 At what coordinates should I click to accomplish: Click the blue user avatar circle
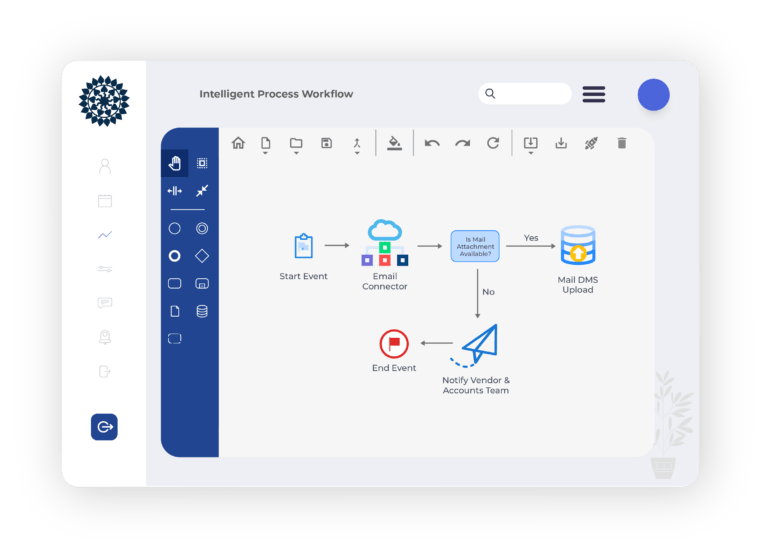coord(653,95)
